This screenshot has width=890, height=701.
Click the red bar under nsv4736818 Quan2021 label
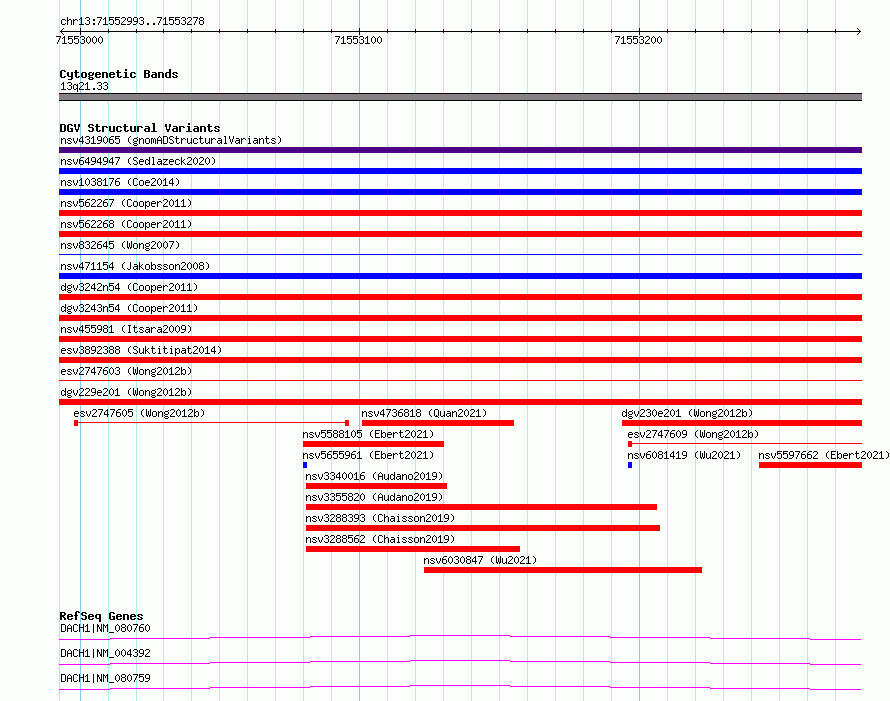438,423
